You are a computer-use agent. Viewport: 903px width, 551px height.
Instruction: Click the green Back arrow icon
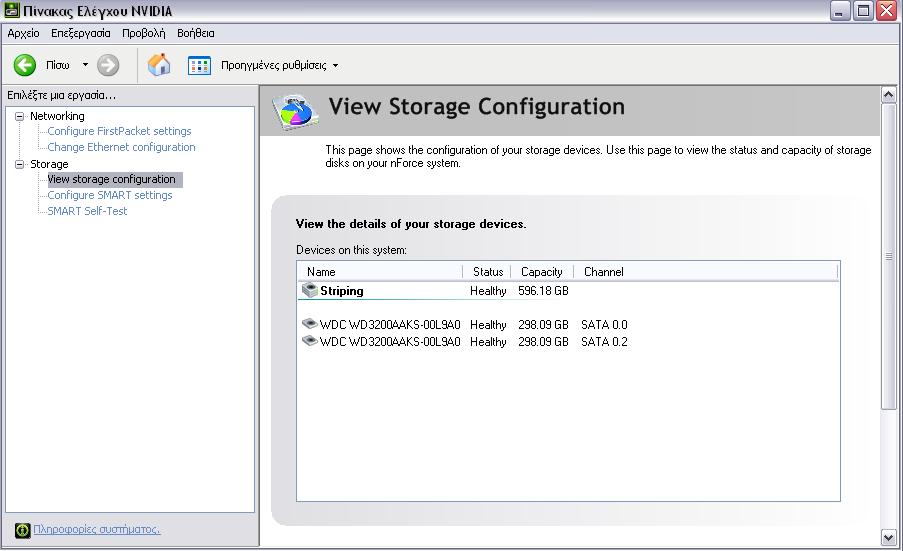pos(25,65)
